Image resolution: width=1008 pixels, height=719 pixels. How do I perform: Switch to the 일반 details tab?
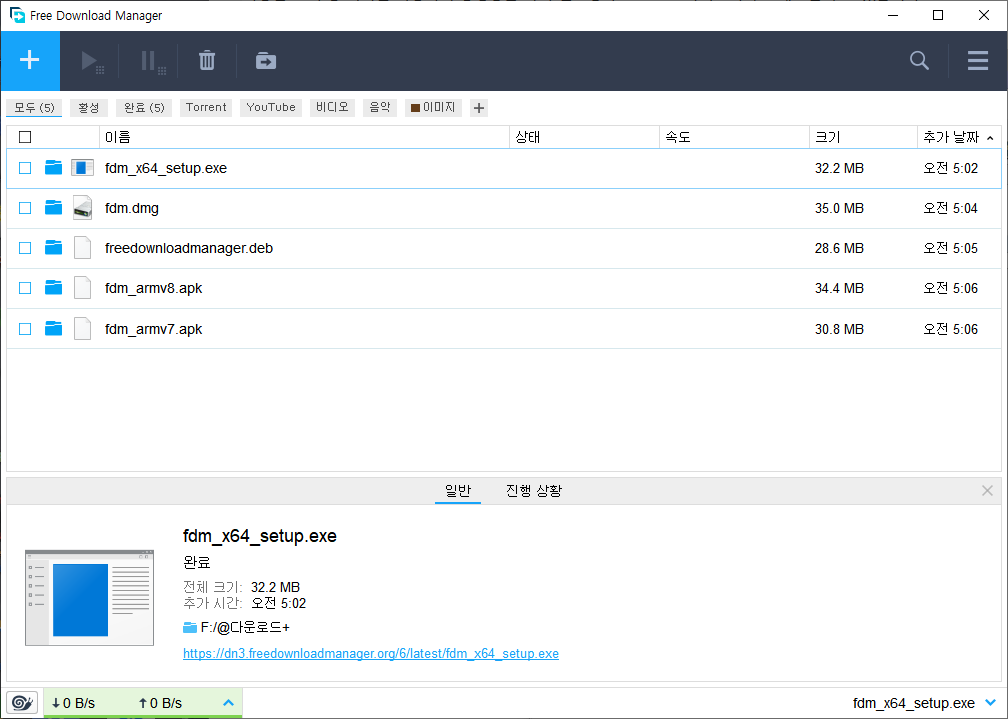(458, 491)
